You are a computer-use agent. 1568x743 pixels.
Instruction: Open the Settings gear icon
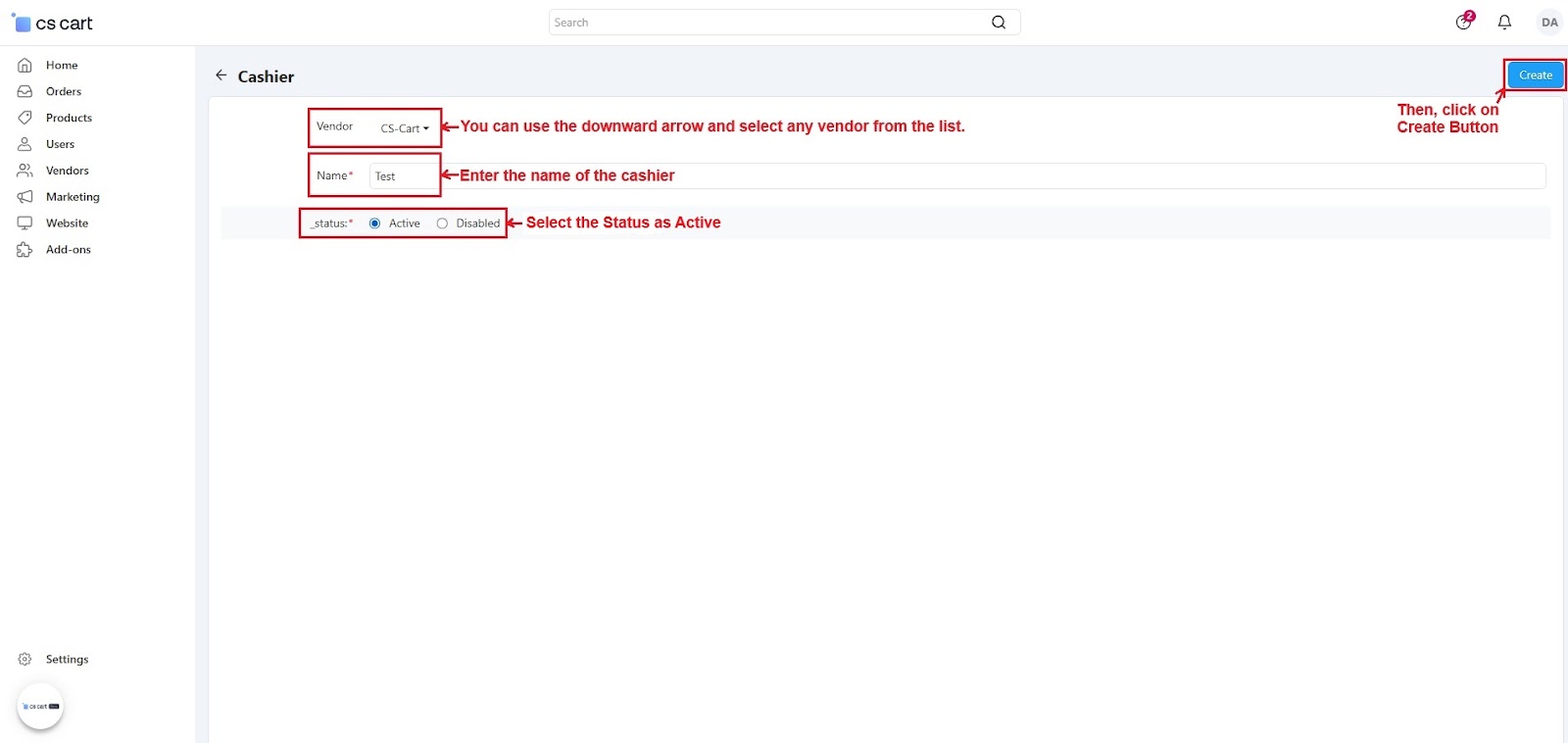tap(24, 660)
